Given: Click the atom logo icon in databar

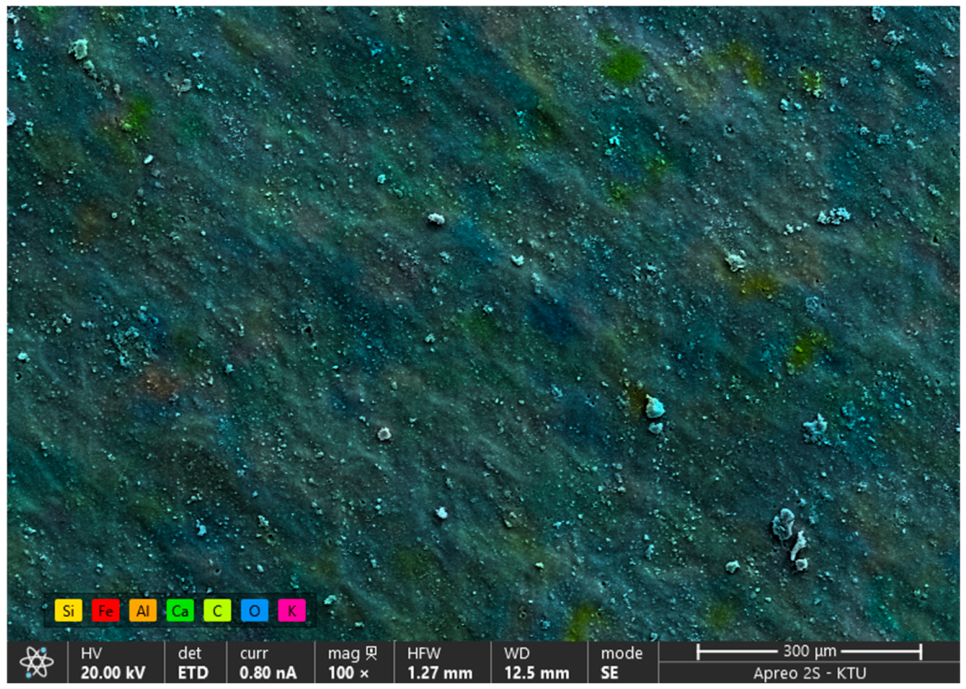Looking at the screenshot, I should tap(37, 662).
